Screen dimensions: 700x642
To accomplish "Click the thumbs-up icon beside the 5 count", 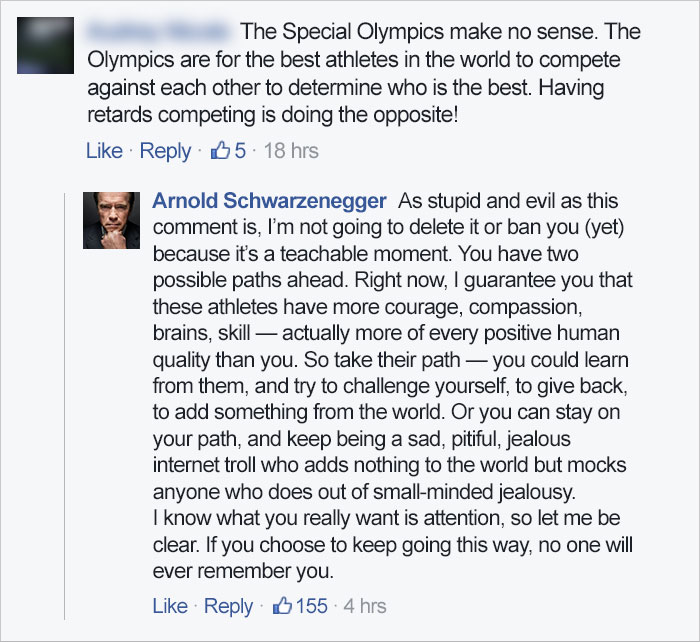I will coord(218,151).
